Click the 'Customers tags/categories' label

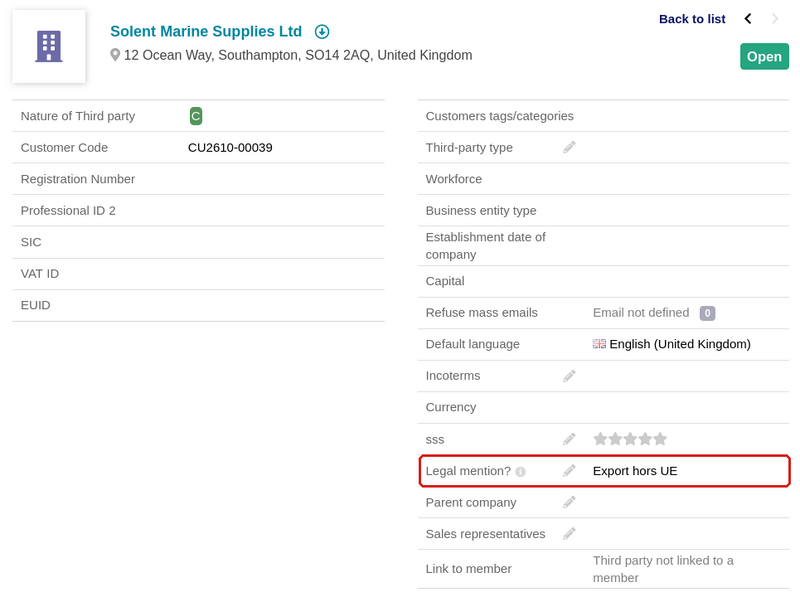(x=499, y=116)
